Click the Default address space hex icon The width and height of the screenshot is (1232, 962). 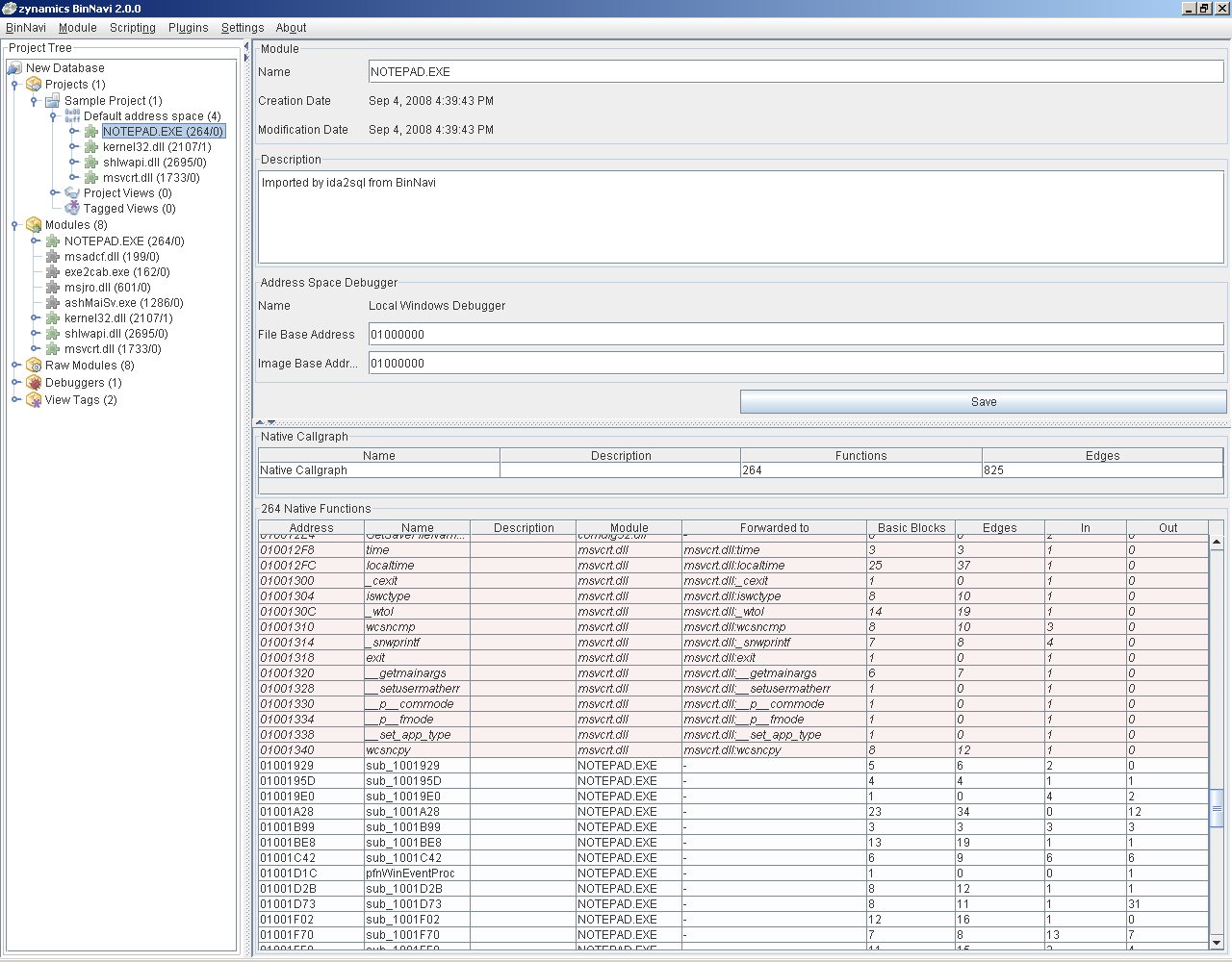(72, 115)
